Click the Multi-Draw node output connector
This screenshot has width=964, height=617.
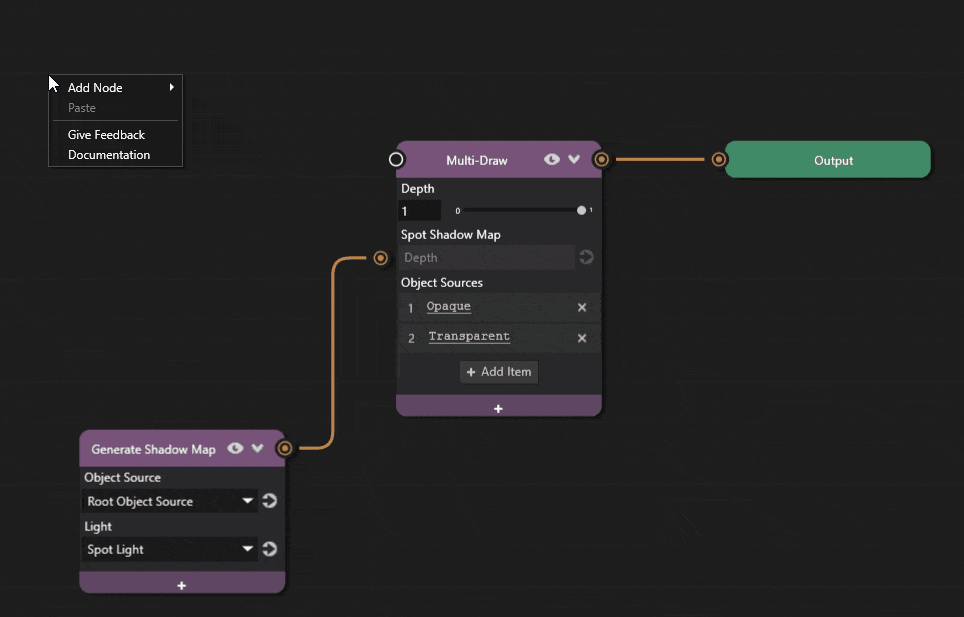point(601,159)
